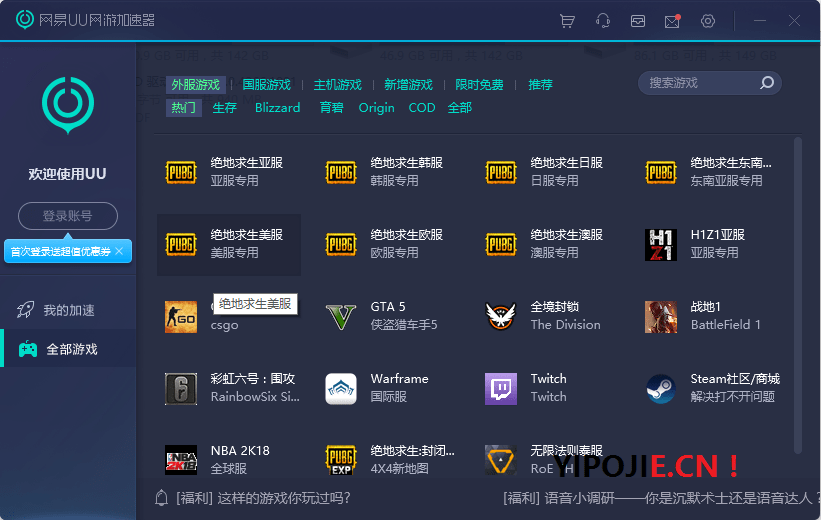The image size is (821, 520).
Task: Click the 侠盗猎车手5 subtitle text
Action: (x=404, y=325)
